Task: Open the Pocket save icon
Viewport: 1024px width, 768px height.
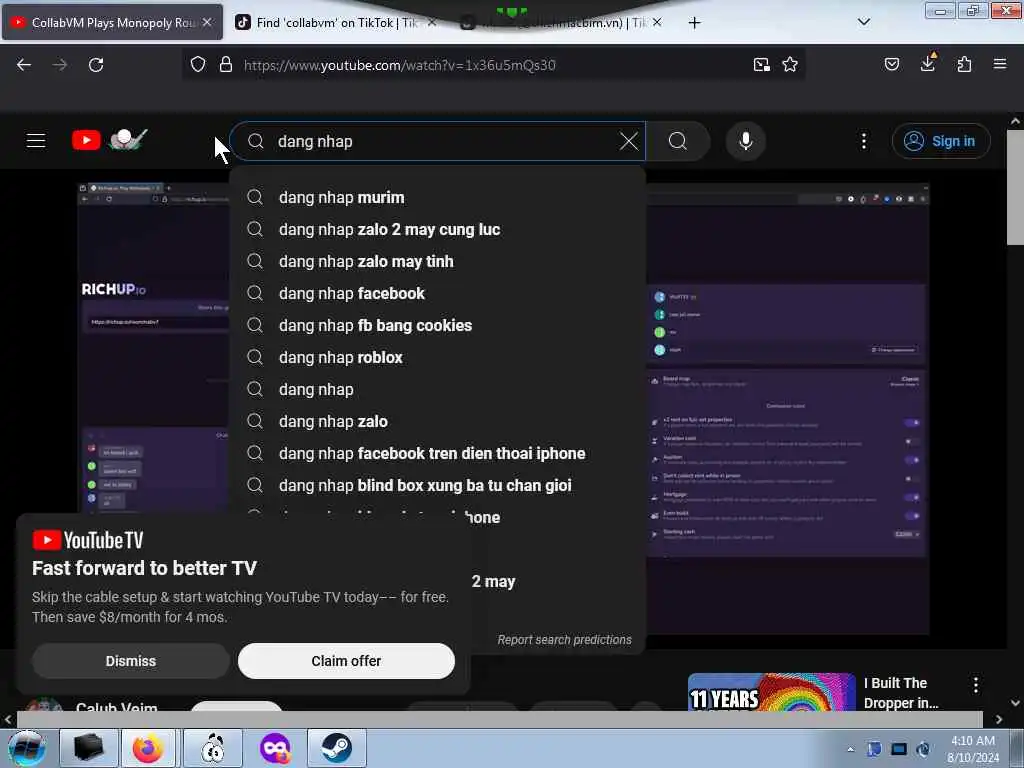Action: [892, 64]
